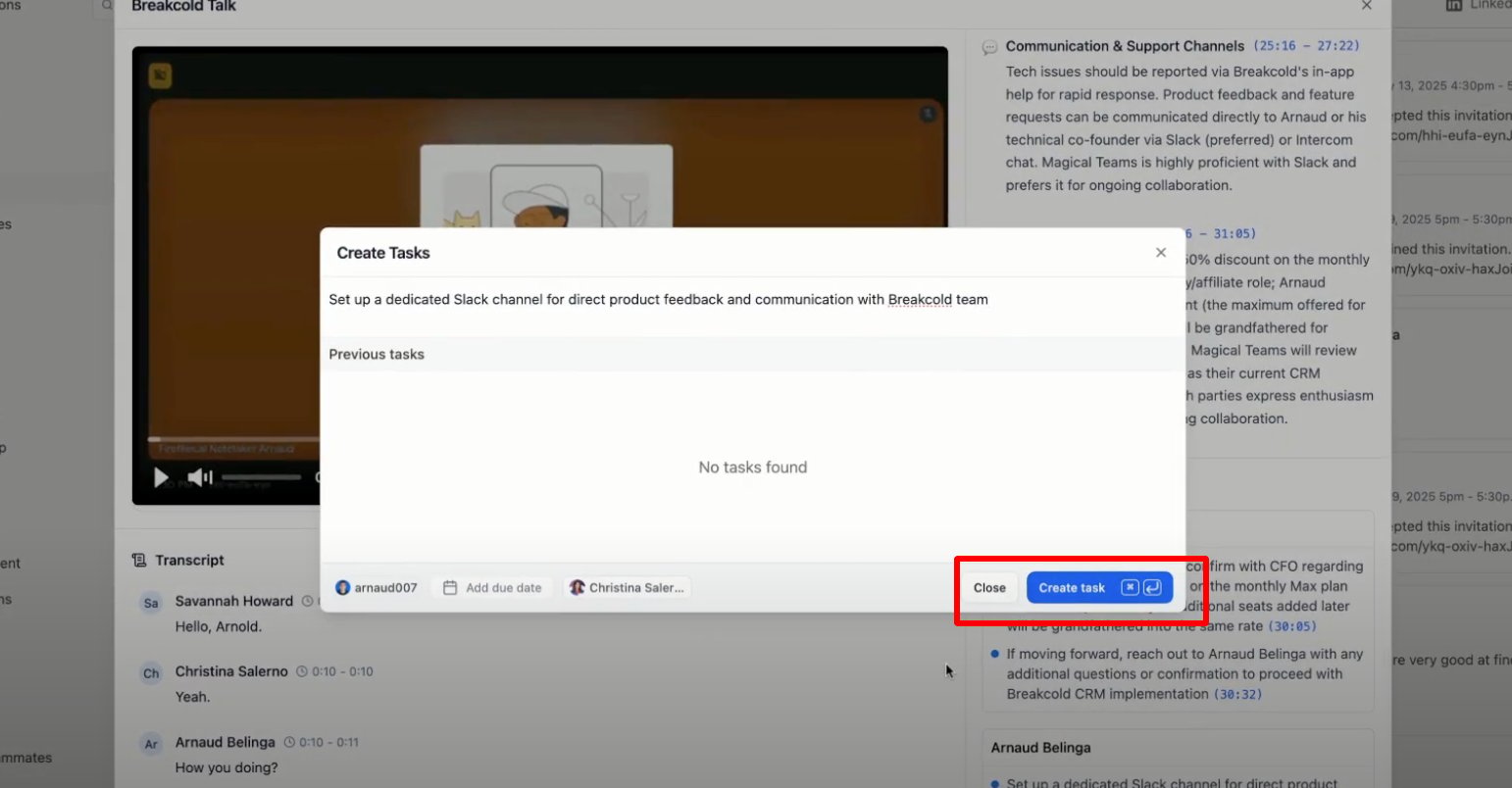Screen dimensions: 1512x788
Task: Click the Communication & Support Channels heading
Action: coord(1125,46)
